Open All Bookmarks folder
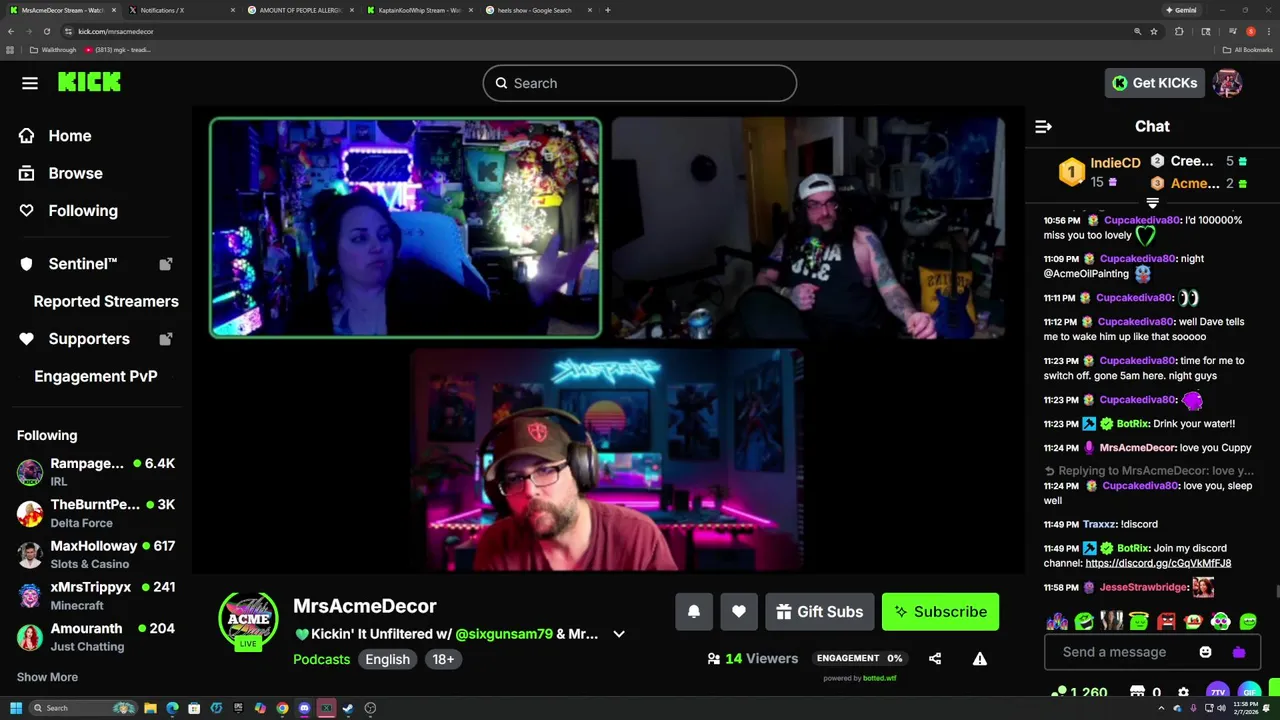Image resolution: width=1280 pixels, height=720 pixels. click(x=1247, y=50)
